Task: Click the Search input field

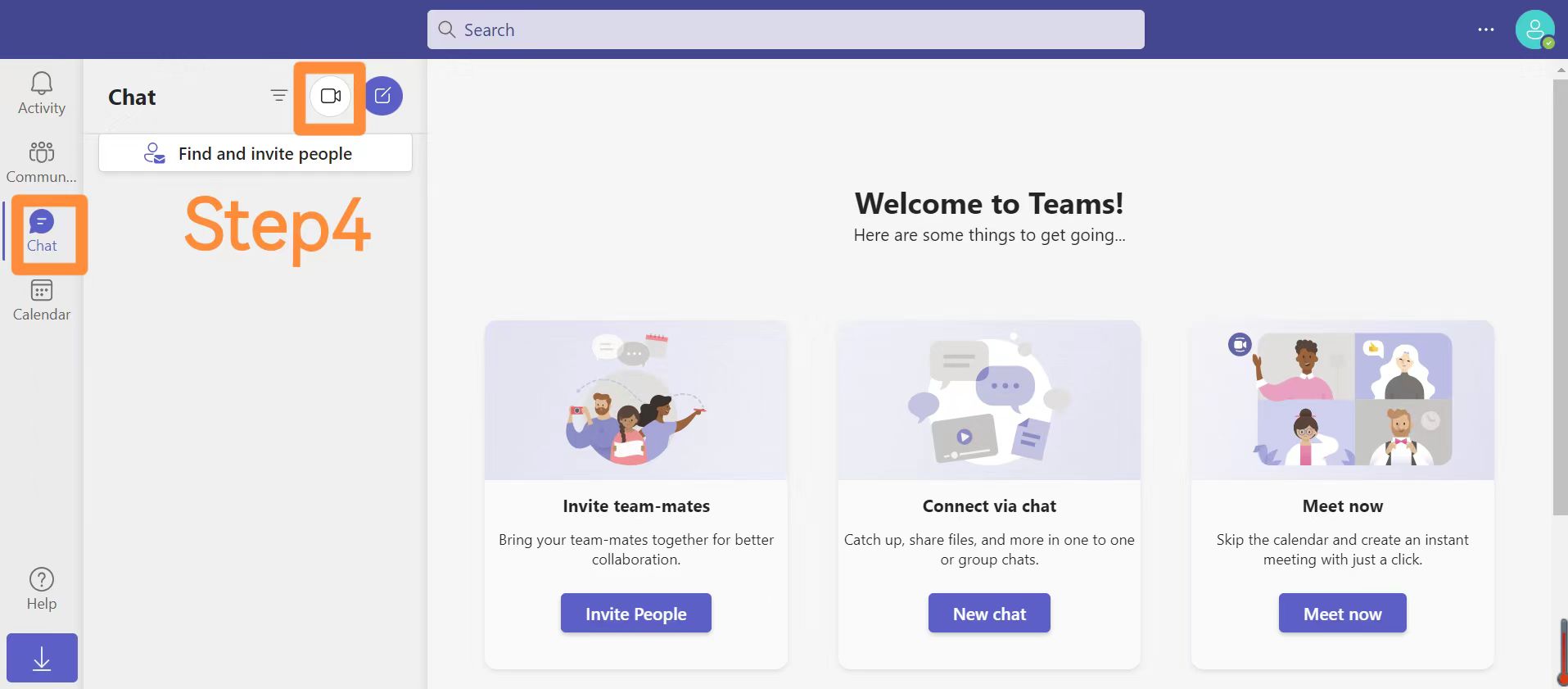Action: tap(785, 29)
